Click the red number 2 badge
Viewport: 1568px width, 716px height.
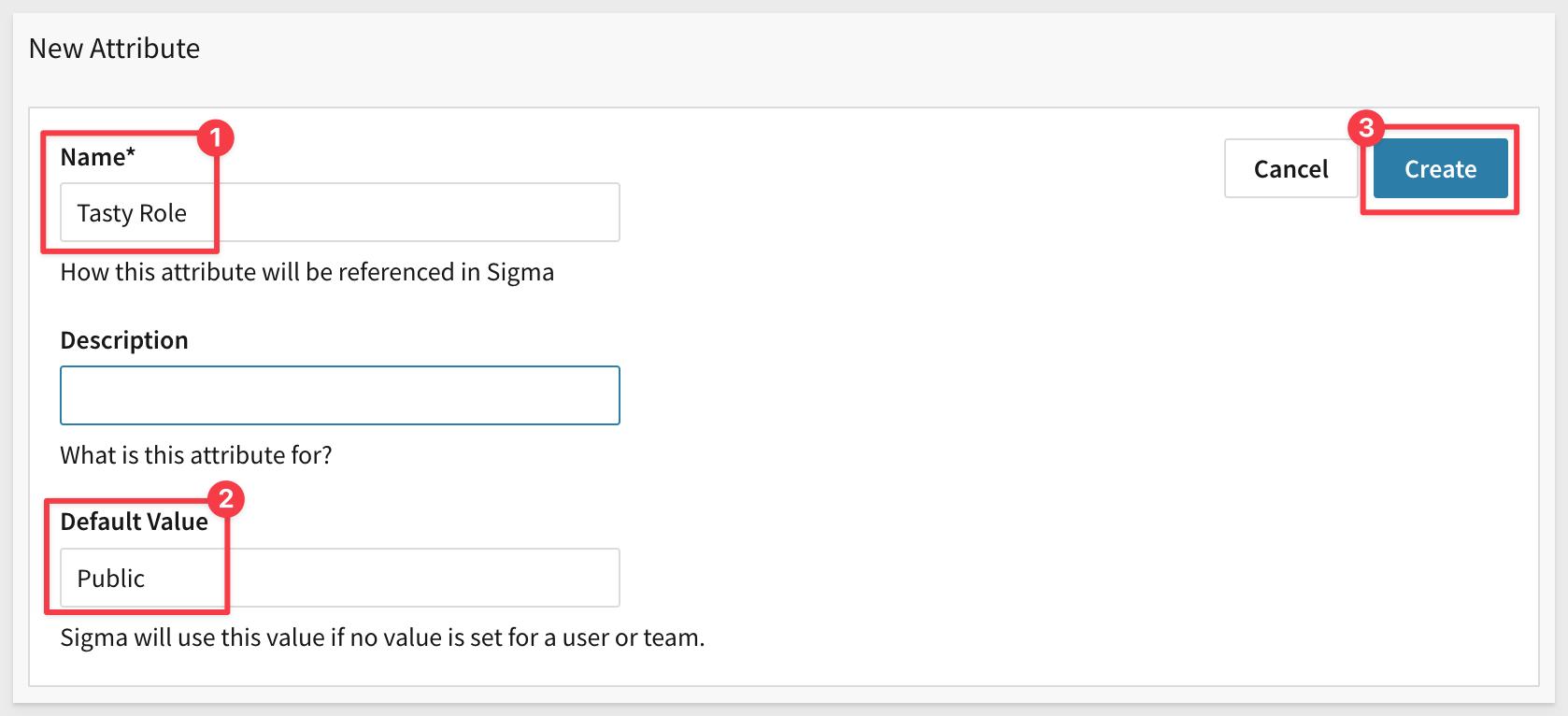coord(226,499)
